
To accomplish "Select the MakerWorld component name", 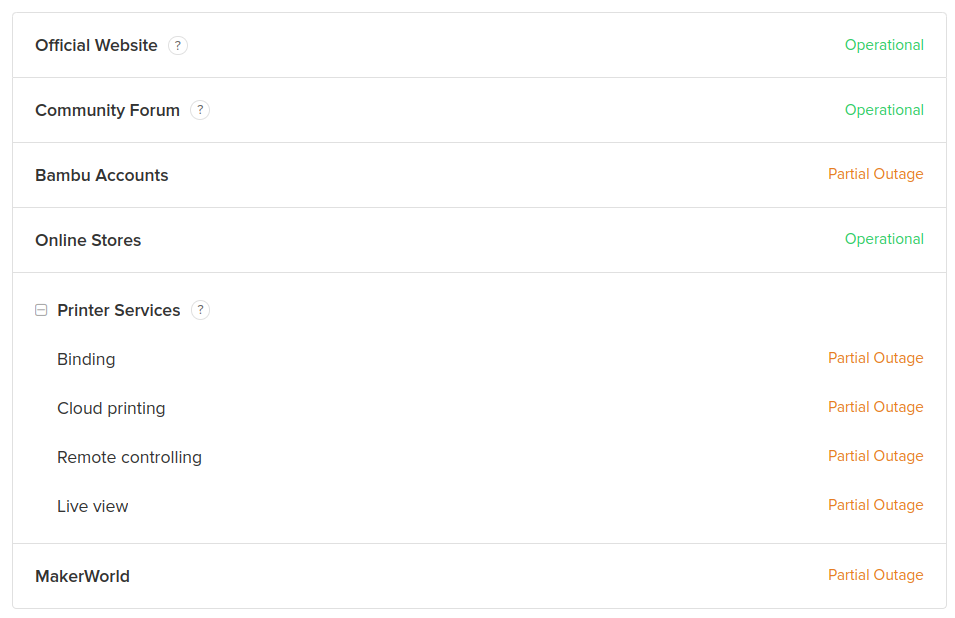I will 82,577.
